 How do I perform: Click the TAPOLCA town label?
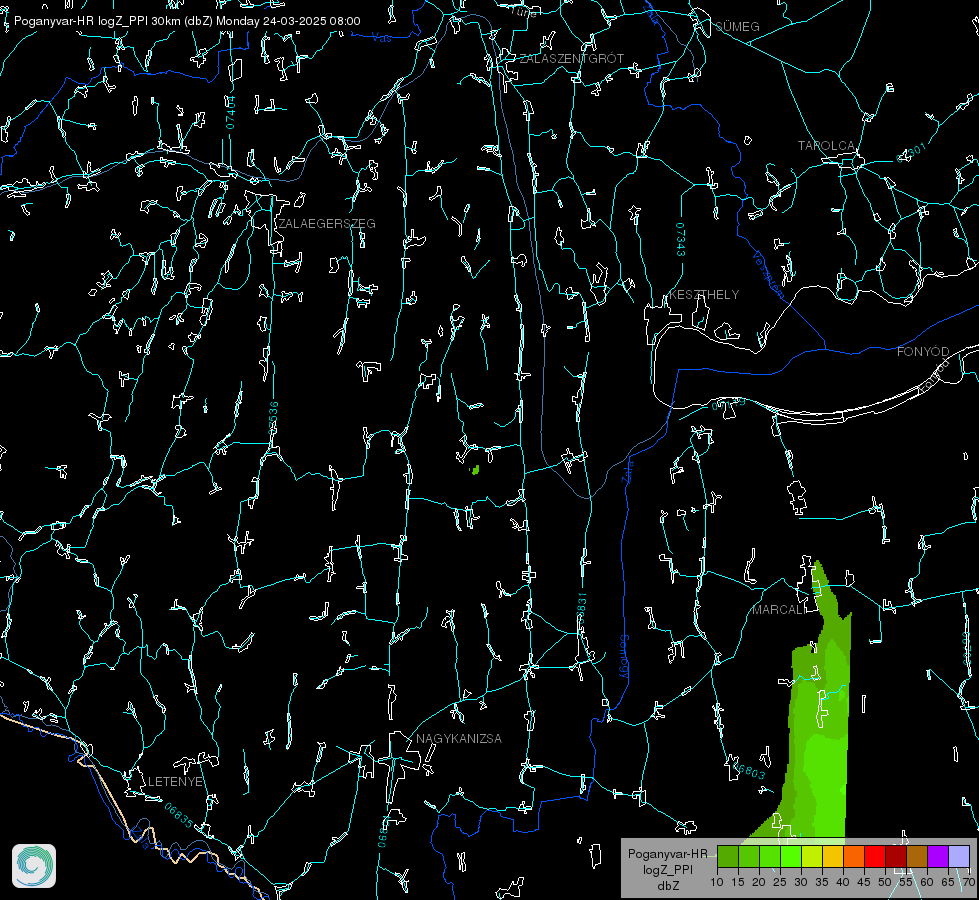point(827,145)
